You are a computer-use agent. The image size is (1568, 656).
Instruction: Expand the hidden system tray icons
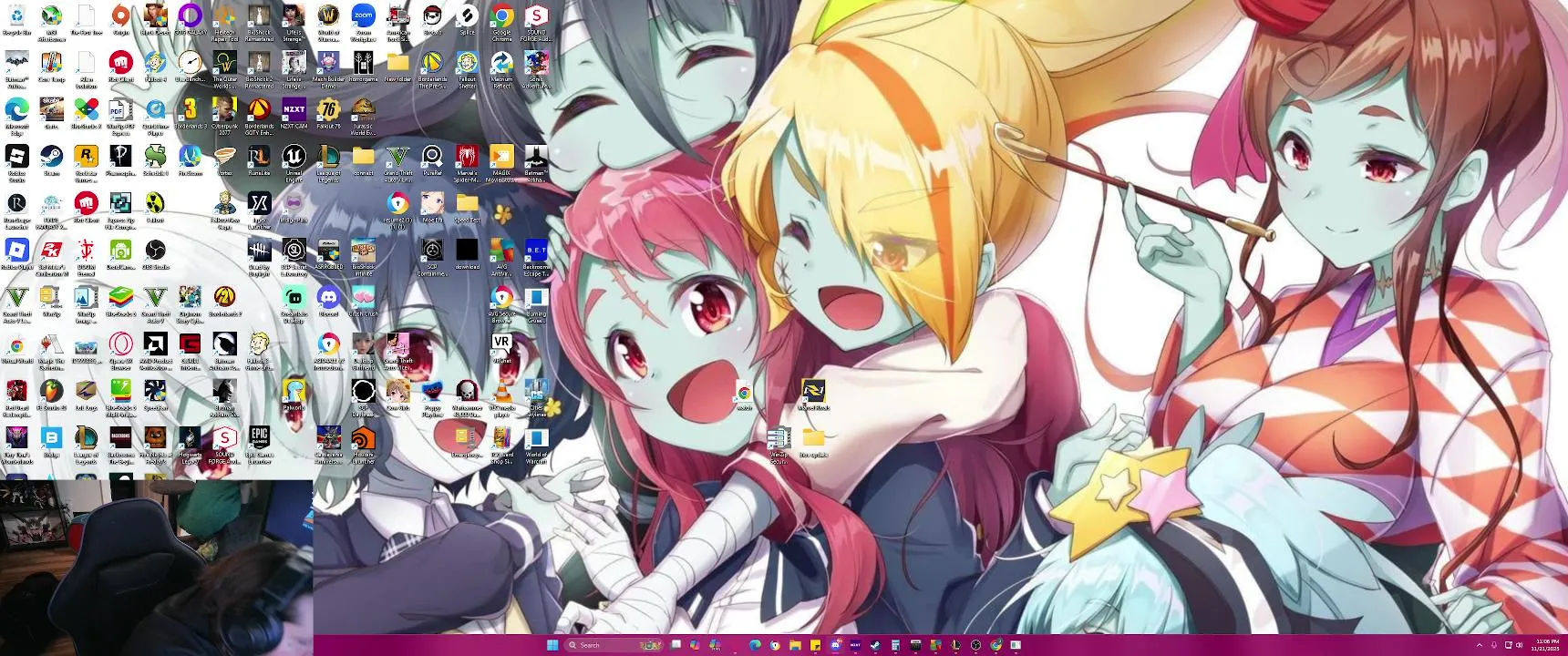(x=1479, y=645)
